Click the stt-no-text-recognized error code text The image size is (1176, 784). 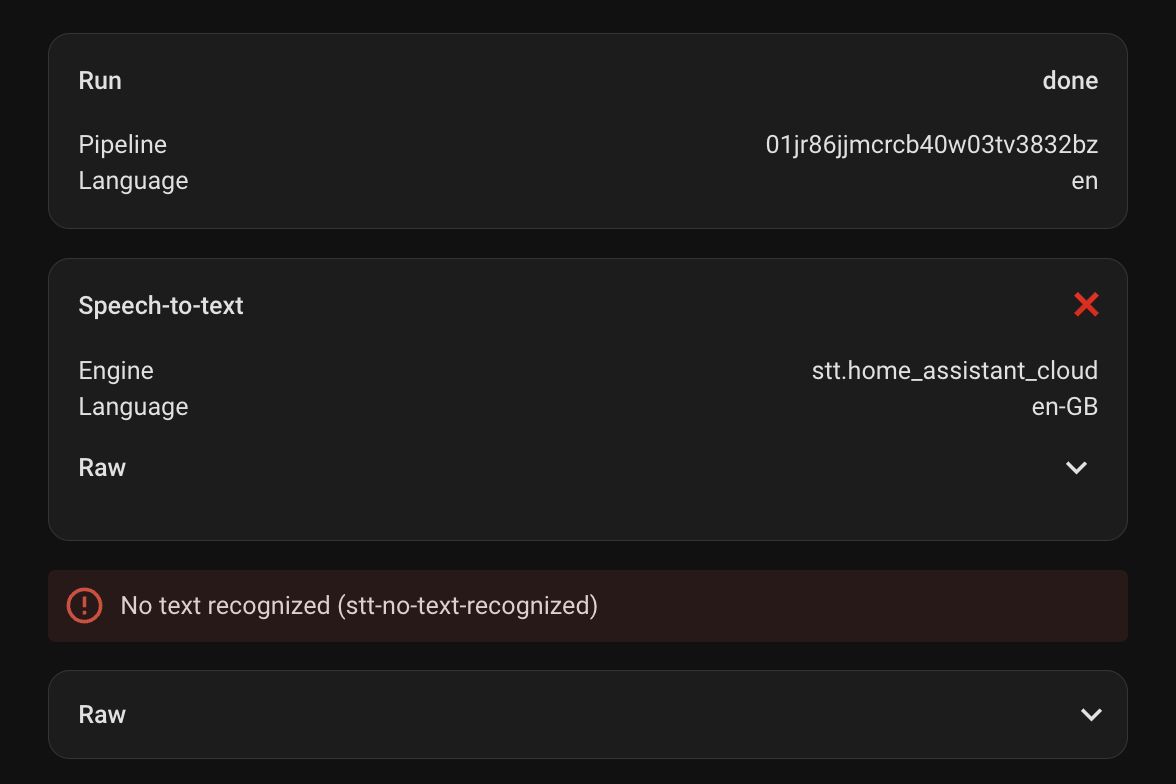(x=468, y=605)
